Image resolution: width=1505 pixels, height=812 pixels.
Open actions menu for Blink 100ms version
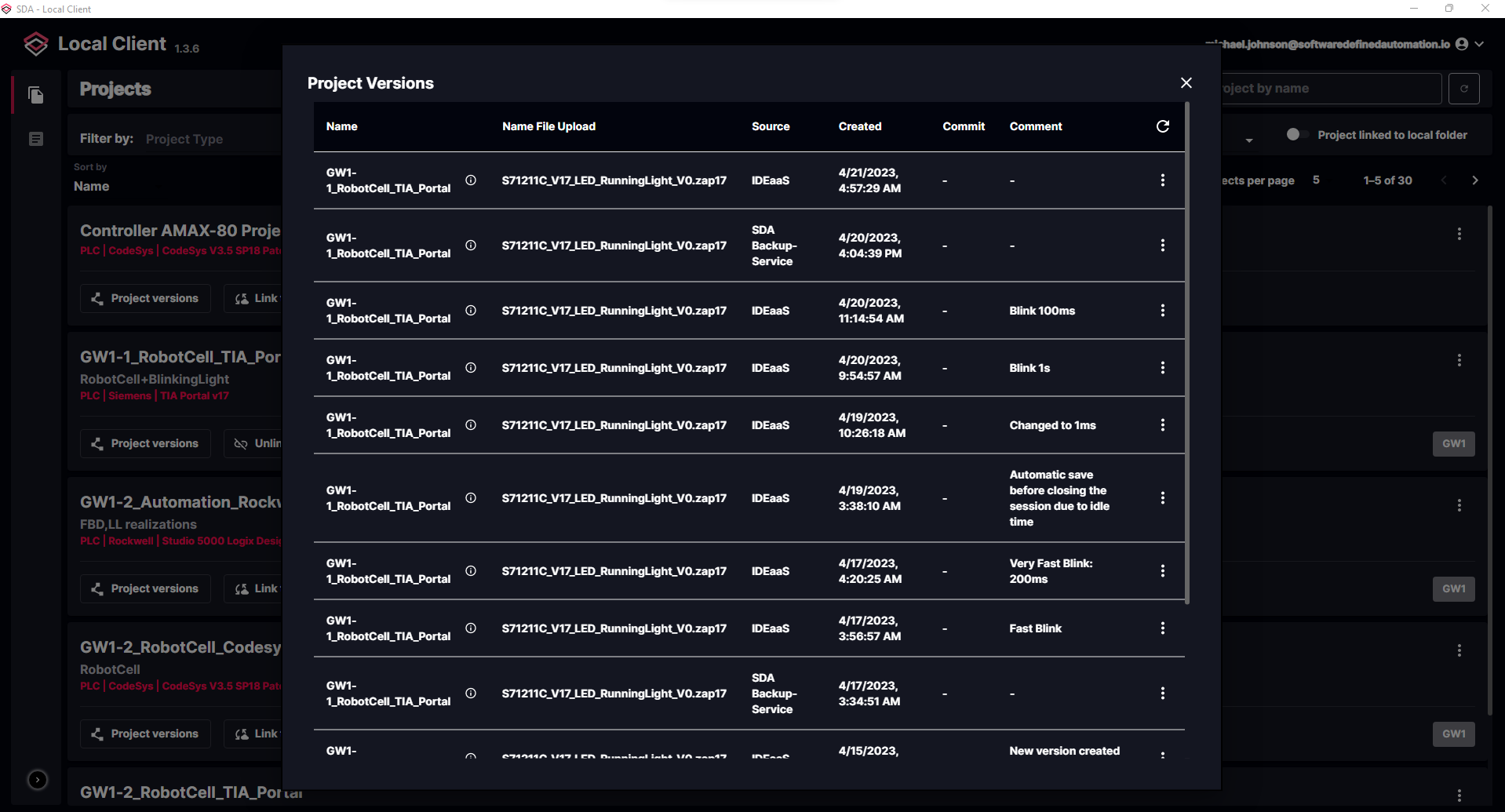(1162, 311)
